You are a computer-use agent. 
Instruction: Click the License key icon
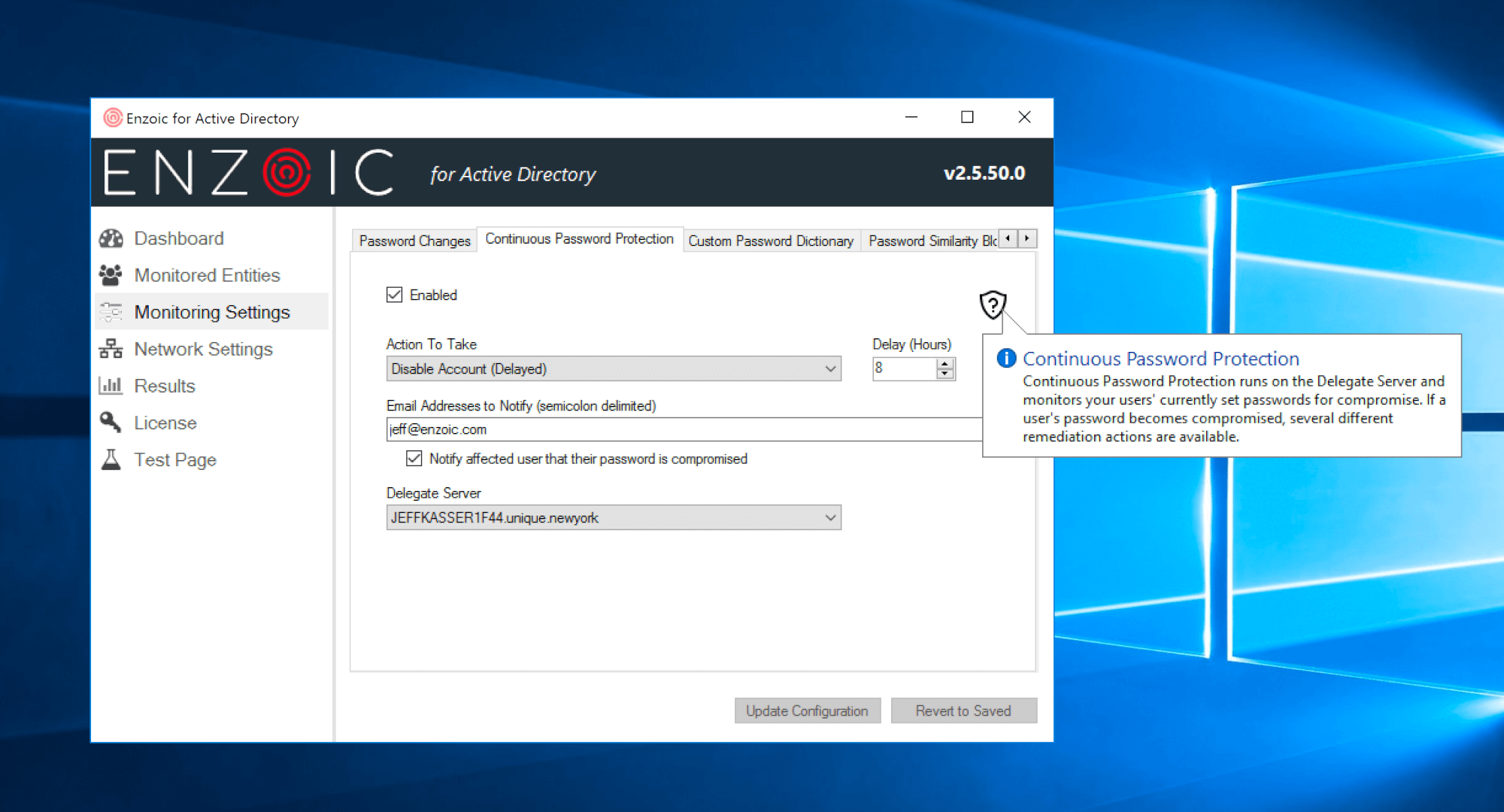111,423
